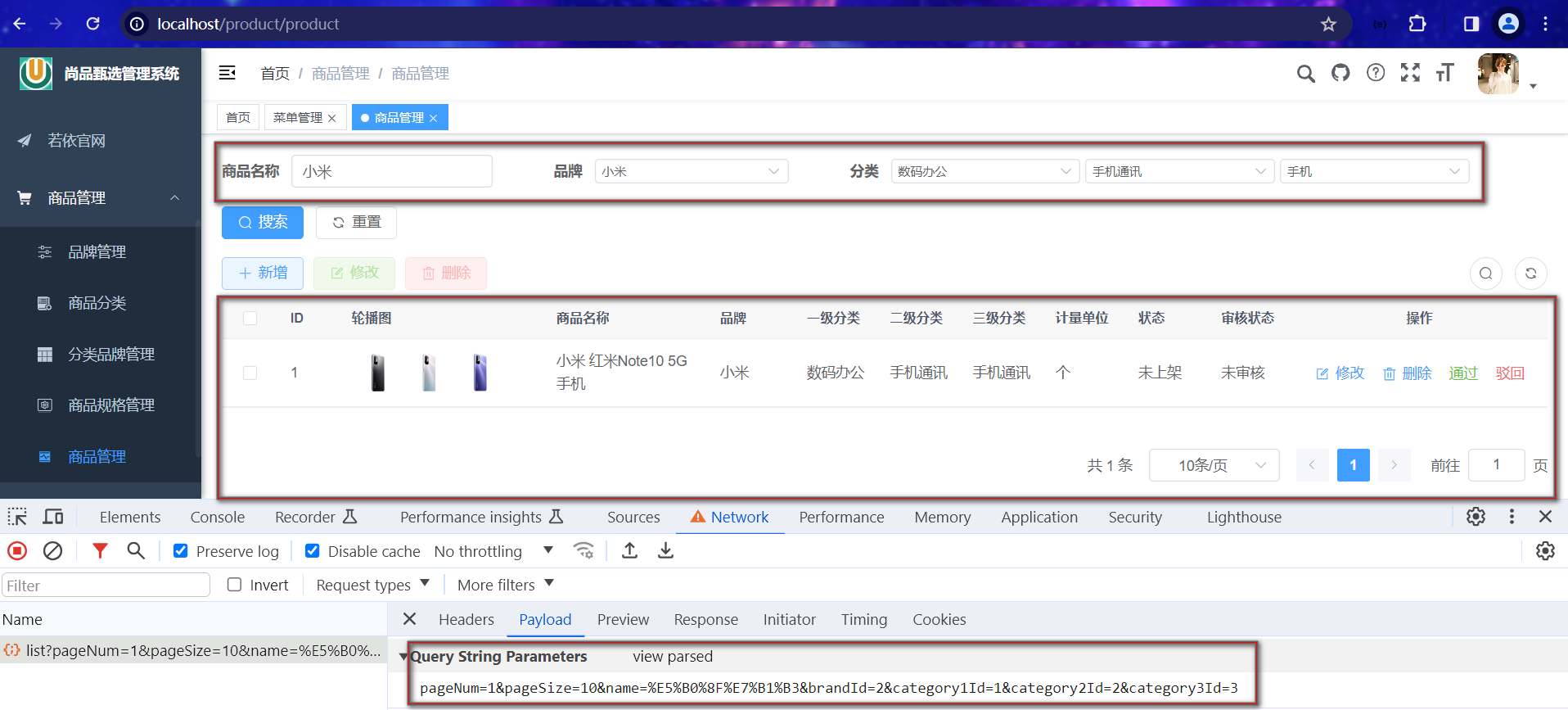Open the browser extensions puzzle icon
Screen dimensions: 1568x710
coord(1417,24)
